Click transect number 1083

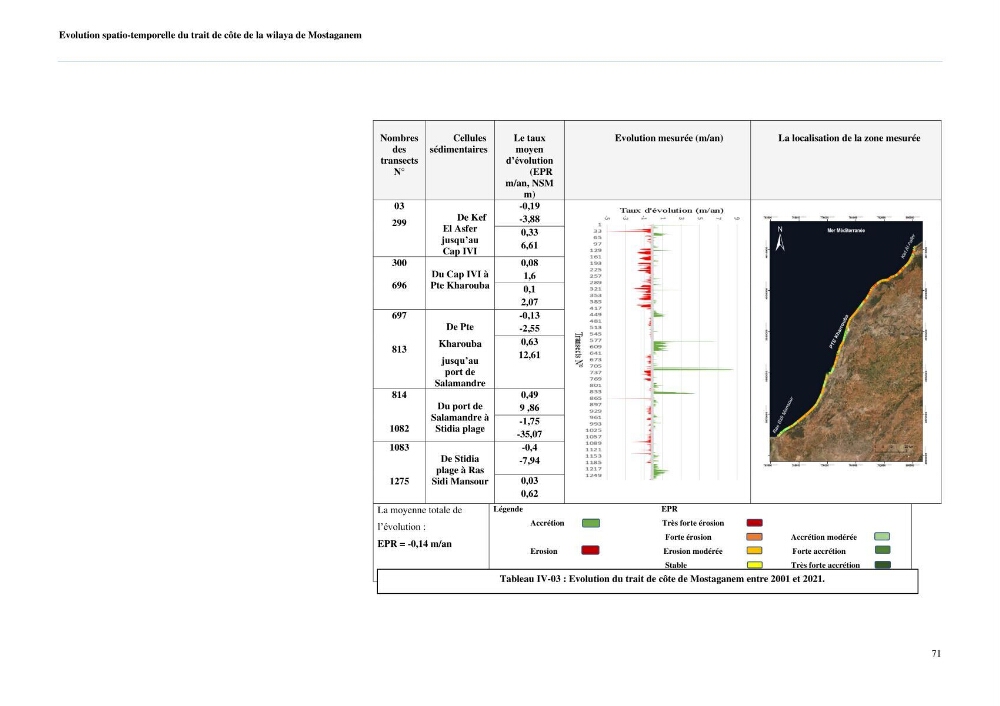399,448
